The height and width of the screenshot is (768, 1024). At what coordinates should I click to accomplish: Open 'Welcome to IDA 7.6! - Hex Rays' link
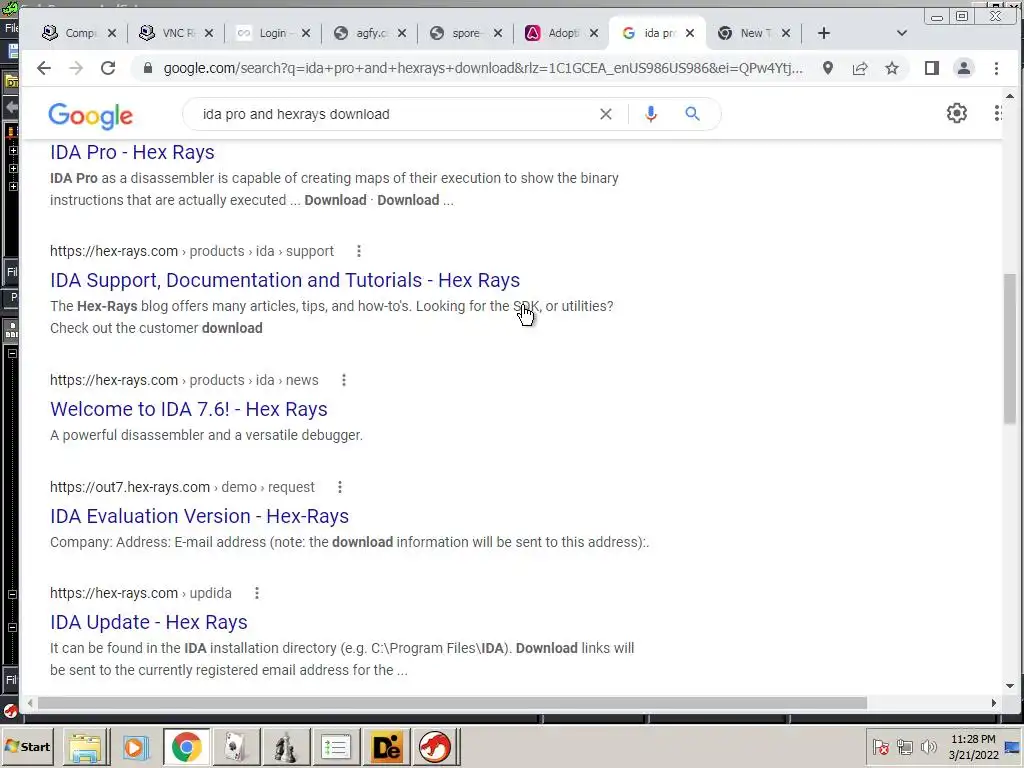(189, 409)
